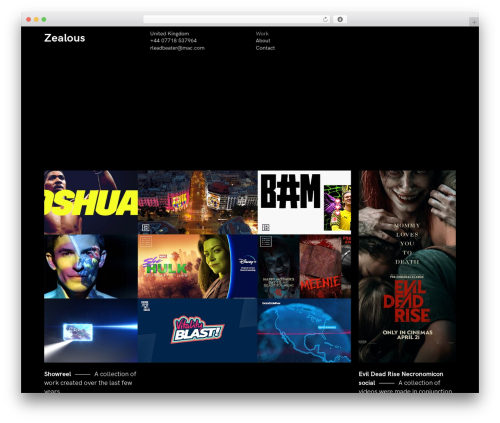Click the download icon beside address bar
The width and height of the screenshot is (500, 423).
coord(340,19)
